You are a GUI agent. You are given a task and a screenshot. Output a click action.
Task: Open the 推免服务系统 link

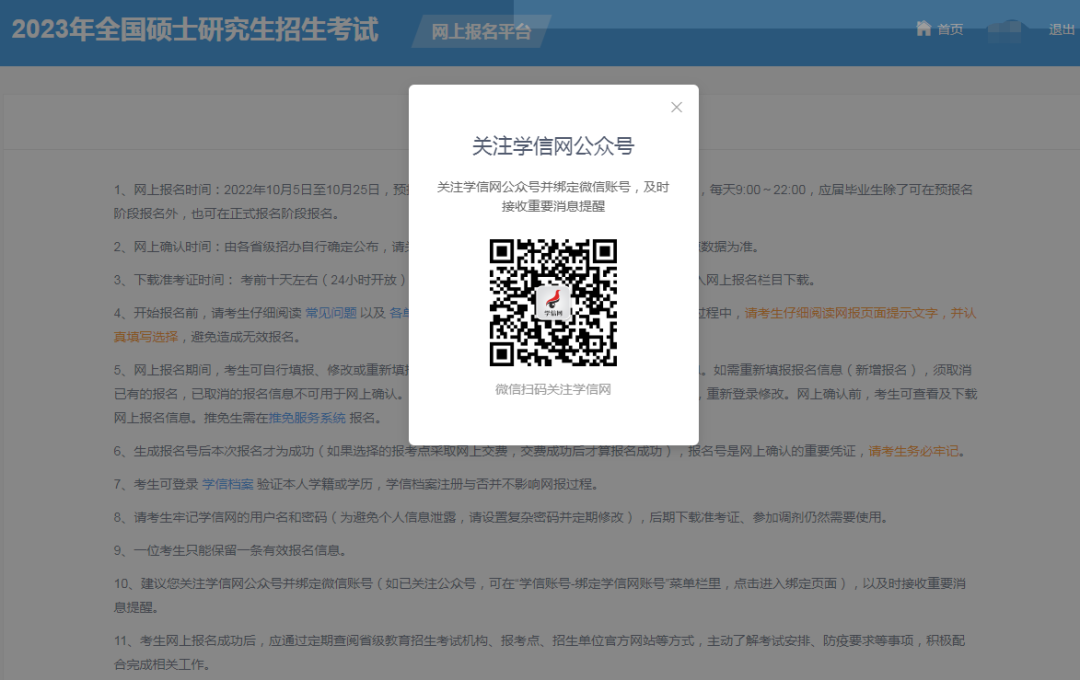(307, 418)
